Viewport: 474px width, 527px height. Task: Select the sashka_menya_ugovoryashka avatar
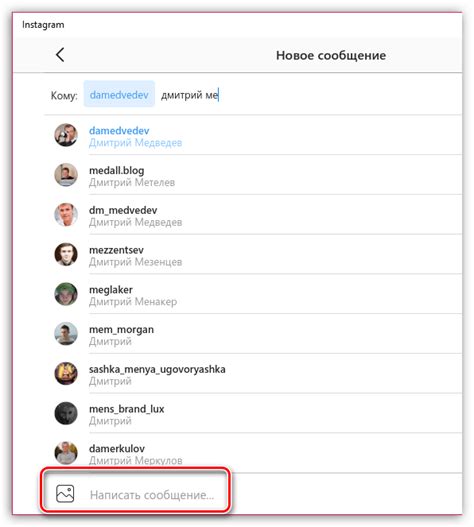click(x=66, y=373)
